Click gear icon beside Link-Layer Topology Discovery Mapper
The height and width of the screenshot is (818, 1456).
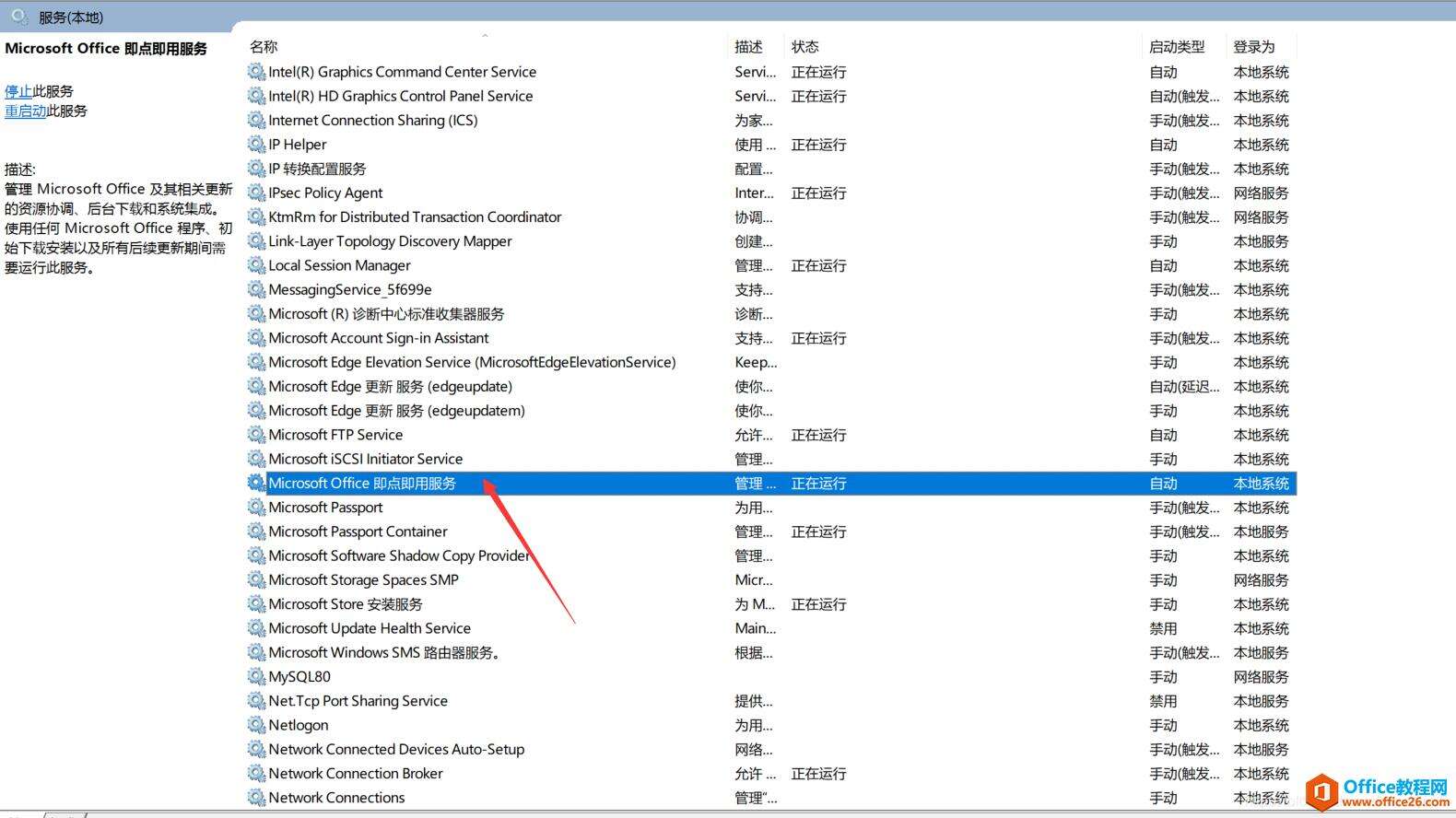(256, 241)
